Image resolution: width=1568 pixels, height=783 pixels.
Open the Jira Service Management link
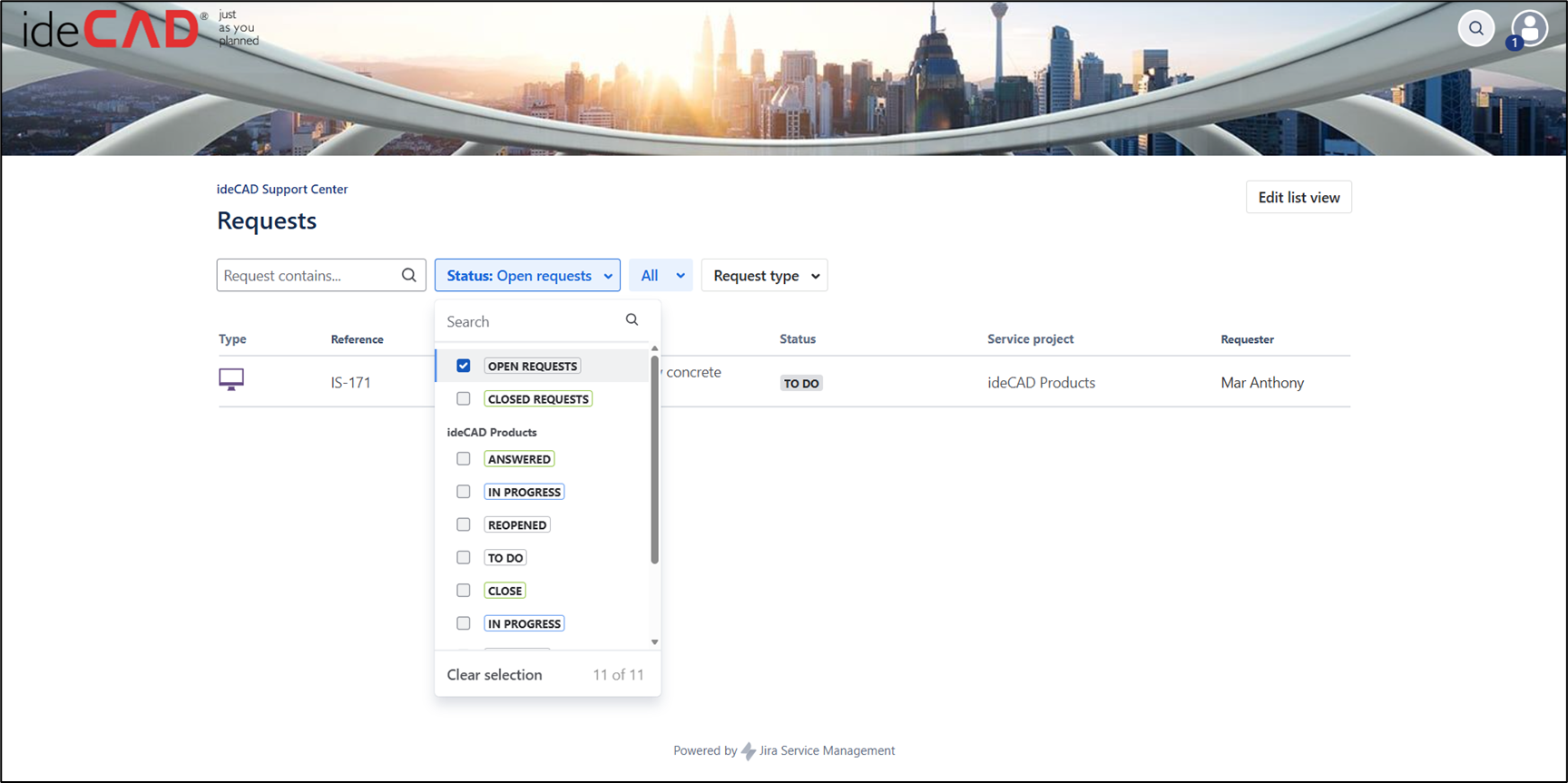[x=827, y=750]
